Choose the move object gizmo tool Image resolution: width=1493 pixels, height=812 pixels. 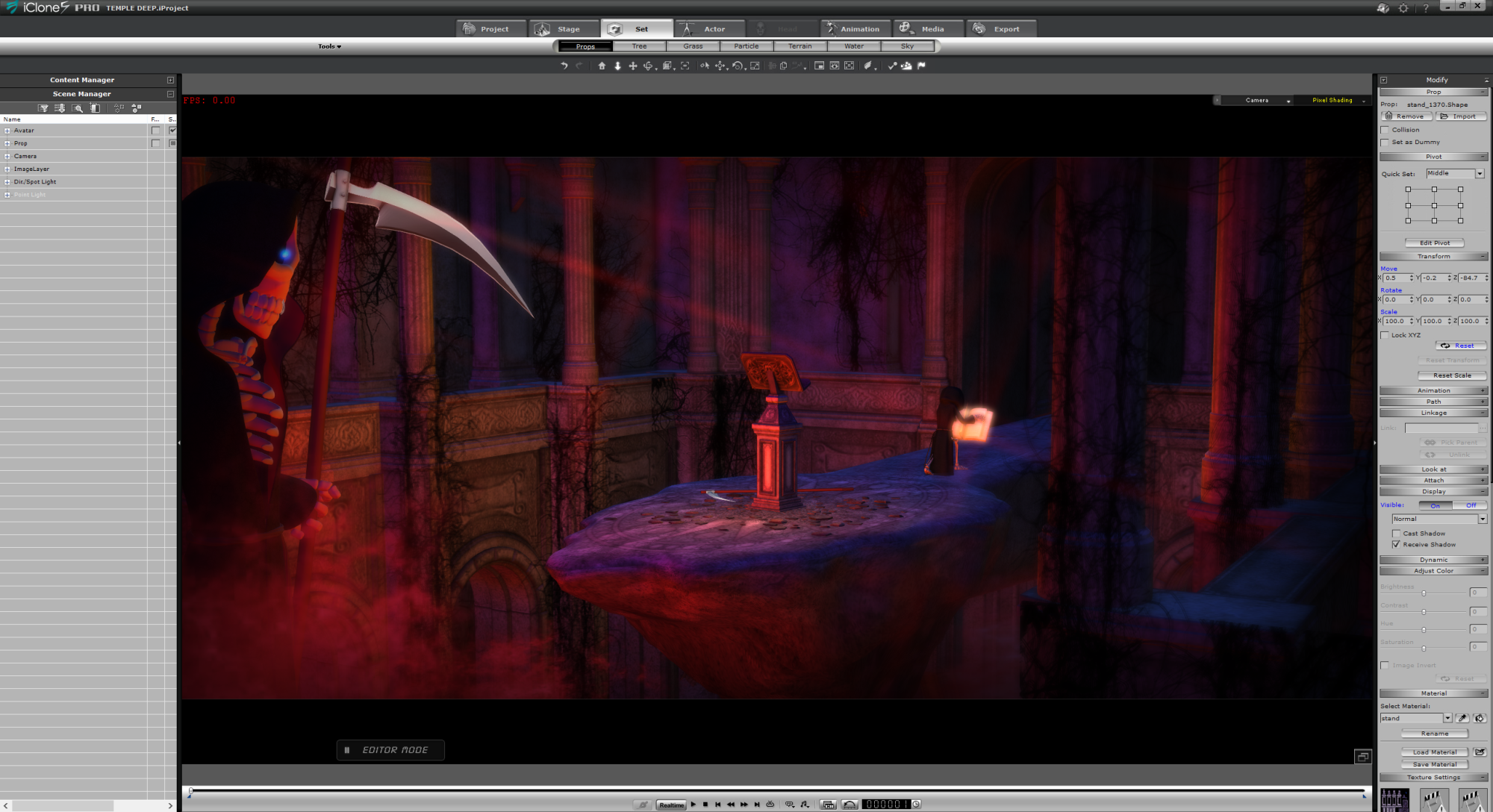(x=720, y=66)
